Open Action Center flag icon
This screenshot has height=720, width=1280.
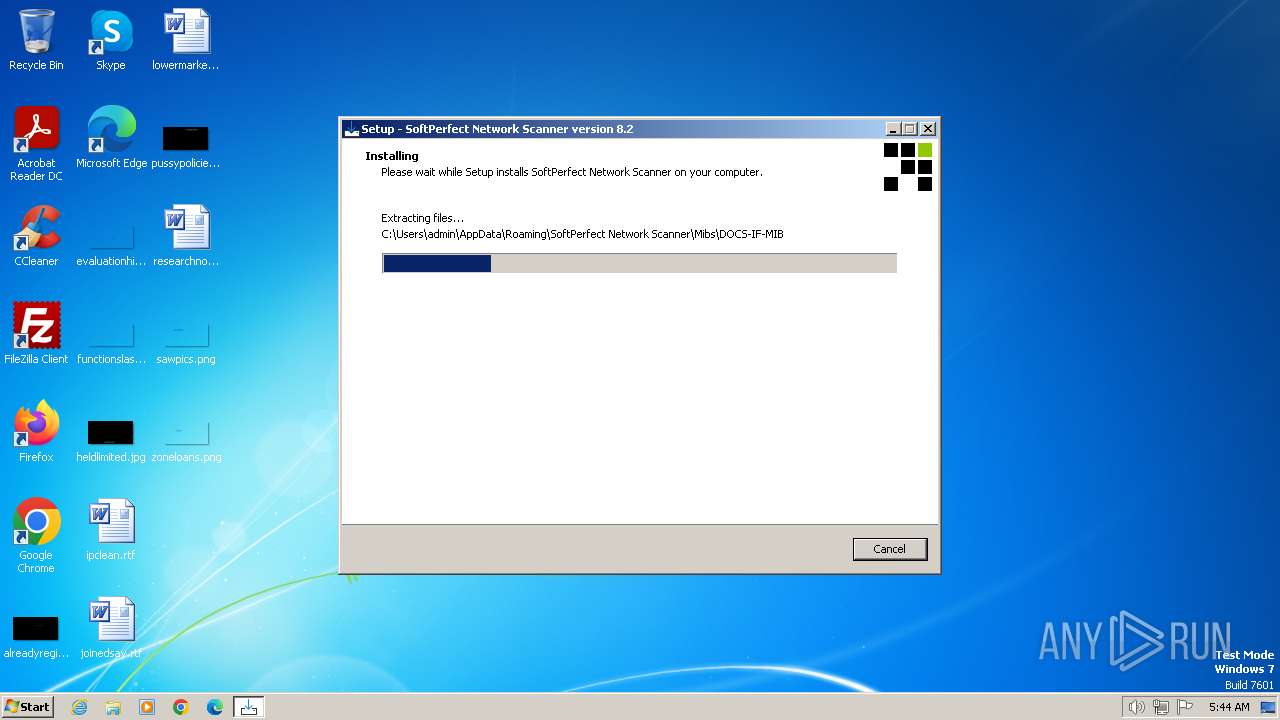click(1185, 707)
